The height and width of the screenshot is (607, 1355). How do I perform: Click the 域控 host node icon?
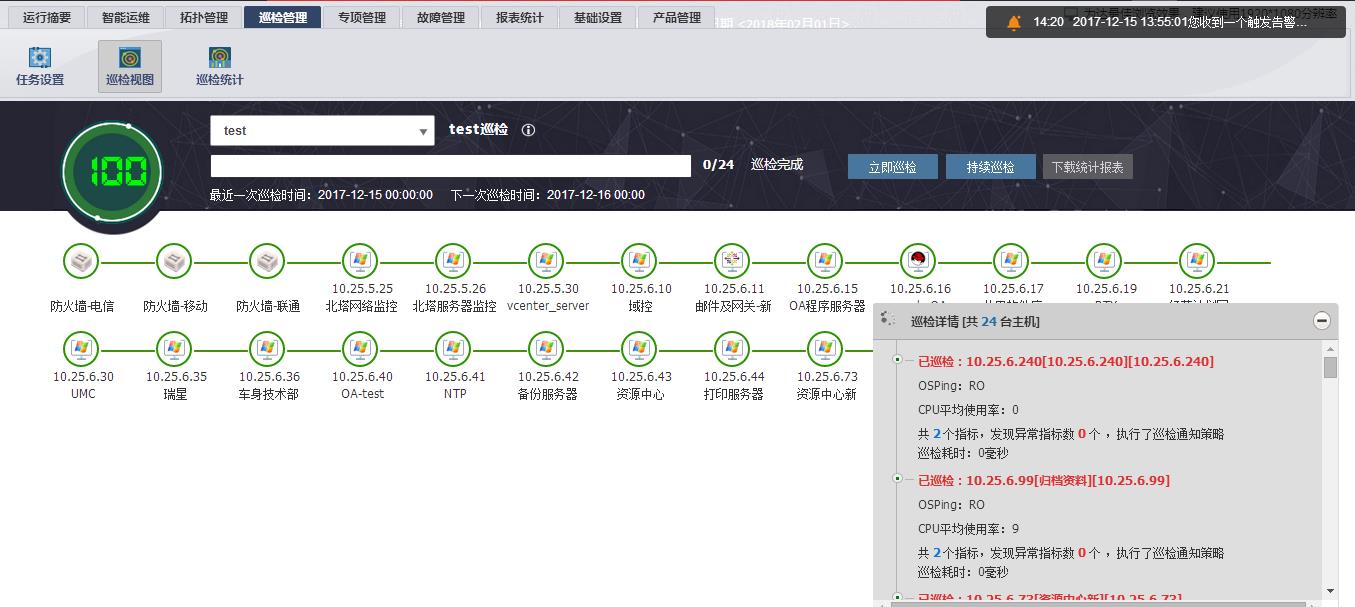point(638,261)
